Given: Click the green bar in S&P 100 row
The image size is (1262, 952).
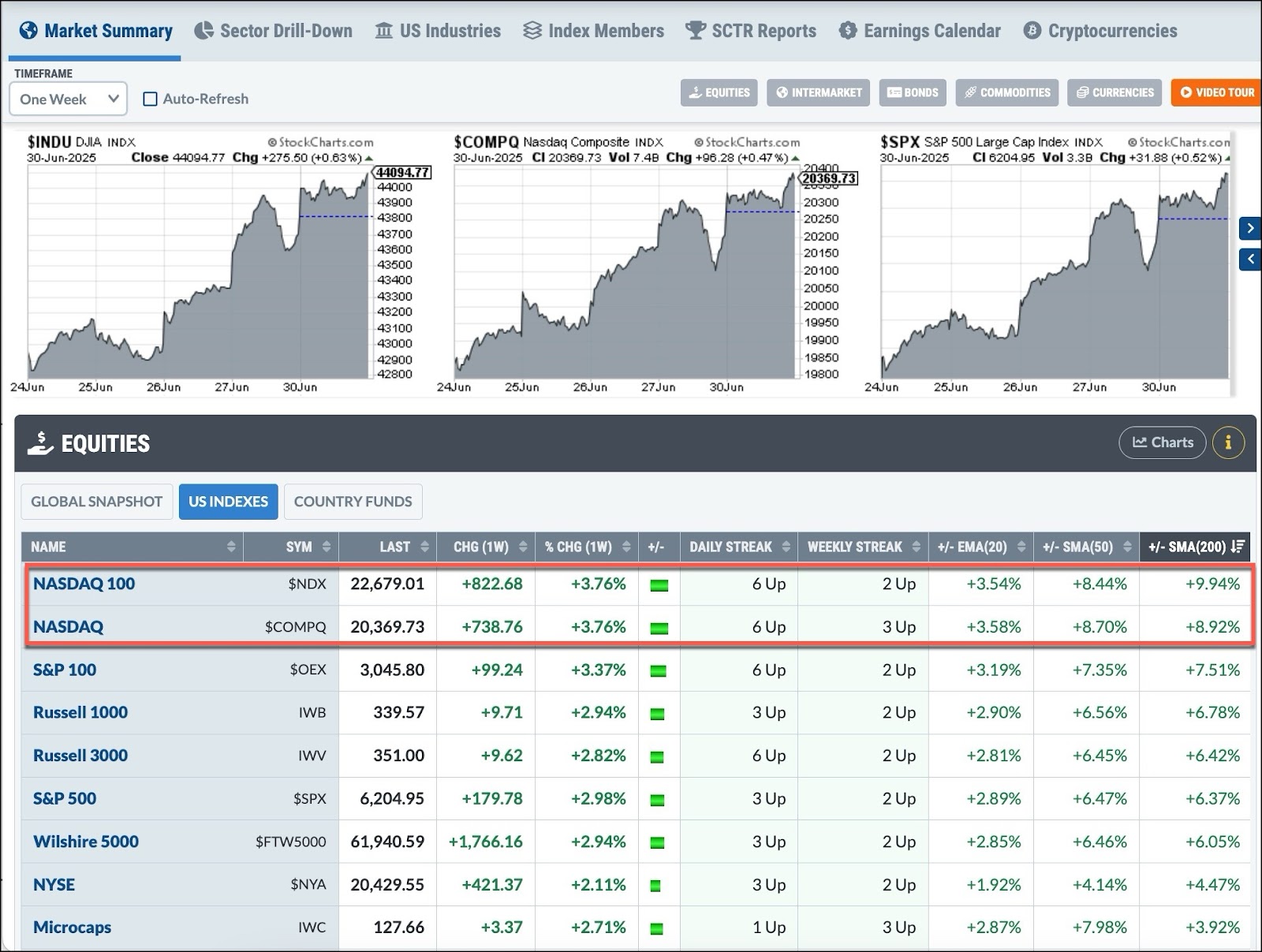Looking at the screenshot, I should [659, 671].
